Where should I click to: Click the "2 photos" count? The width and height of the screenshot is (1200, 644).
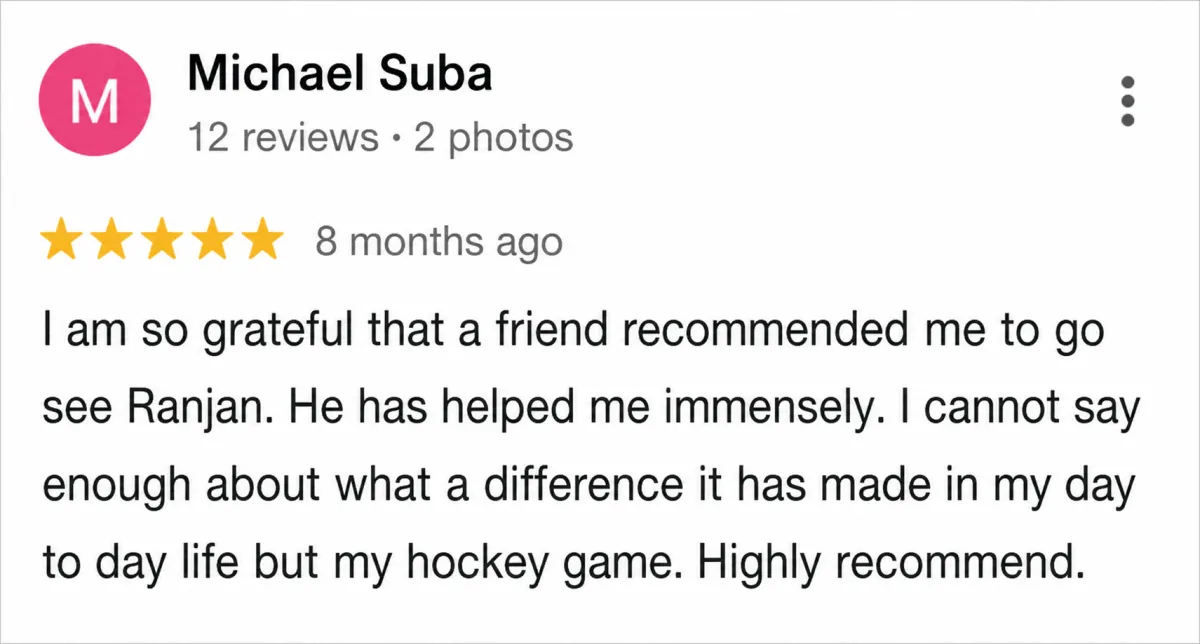[x=494, y=137]
